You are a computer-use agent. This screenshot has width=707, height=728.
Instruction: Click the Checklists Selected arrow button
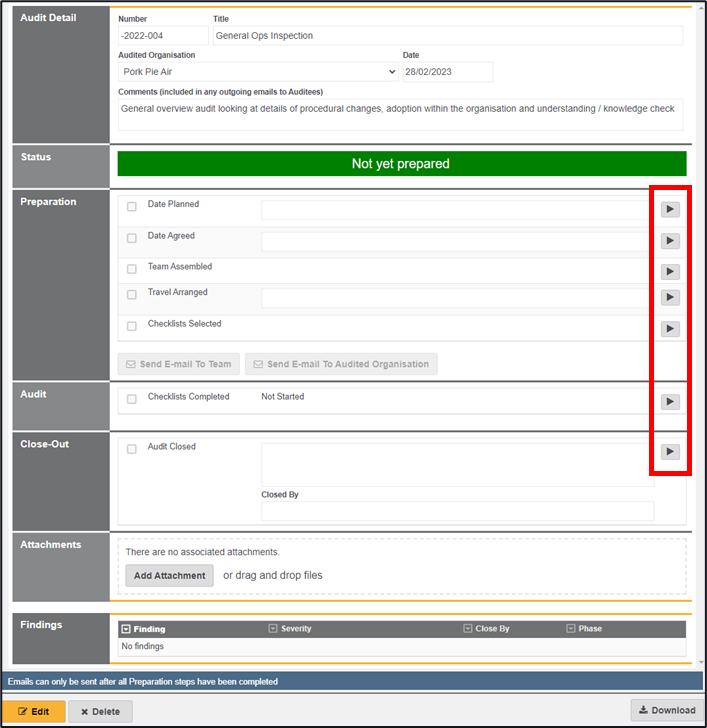[x=669, y=329]
